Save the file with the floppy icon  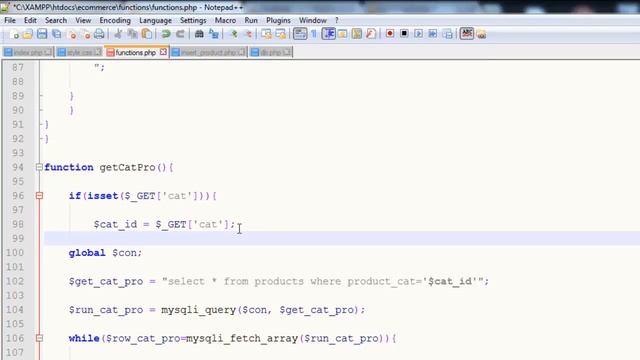pos(42,34)
